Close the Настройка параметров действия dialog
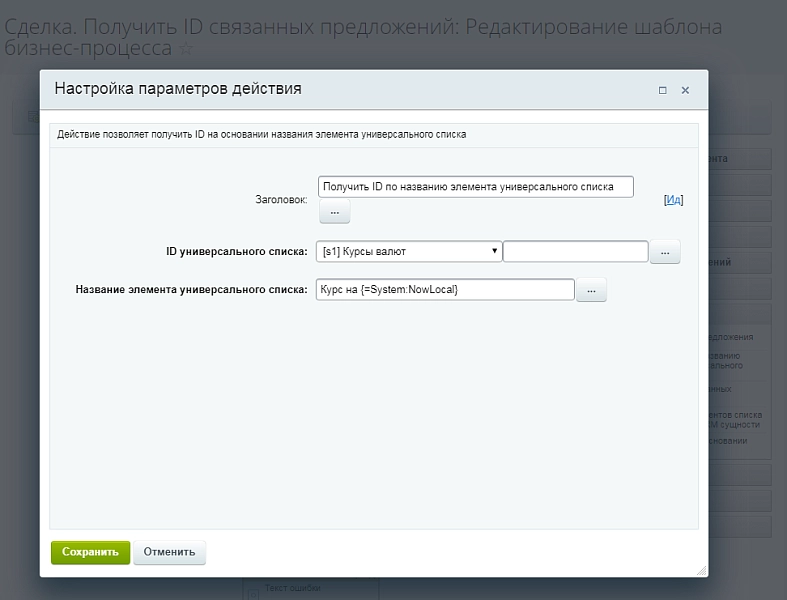Image resolution: width=787 pixels, height=600 pixels. (x=685, y=90)
